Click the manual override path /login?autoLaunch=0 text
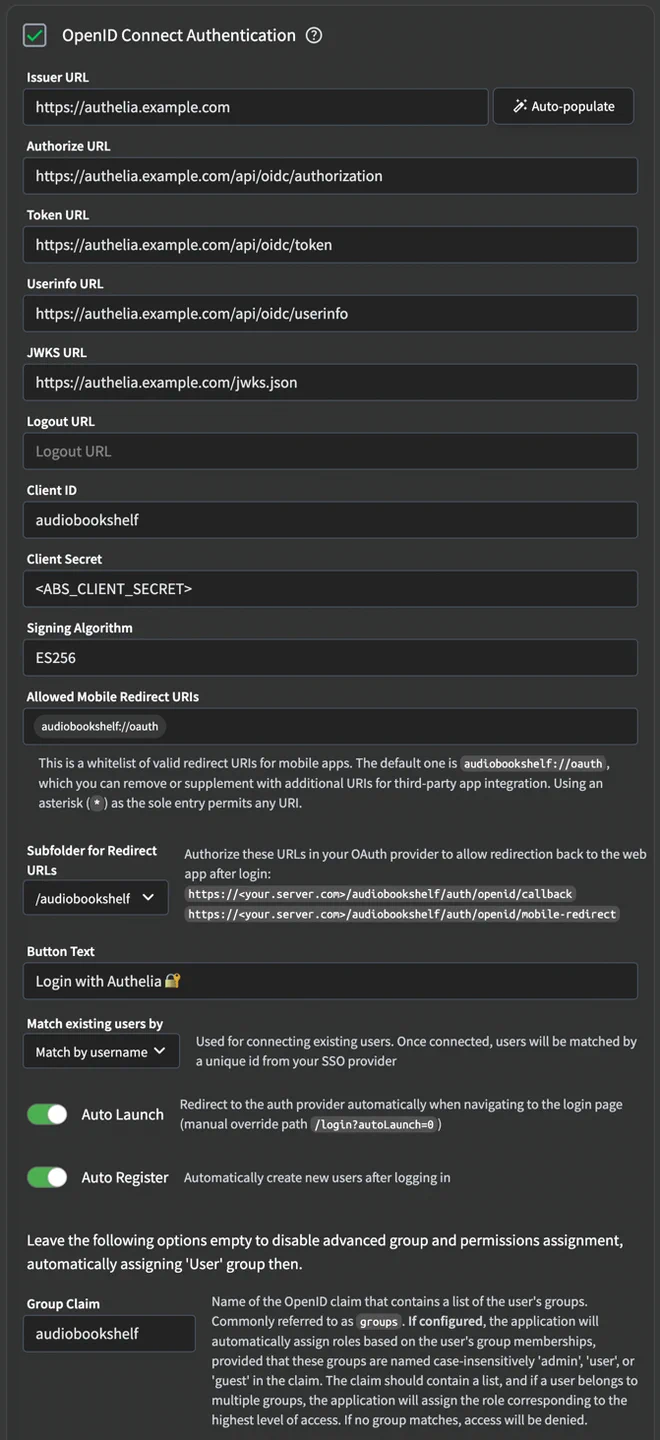 375,1124
